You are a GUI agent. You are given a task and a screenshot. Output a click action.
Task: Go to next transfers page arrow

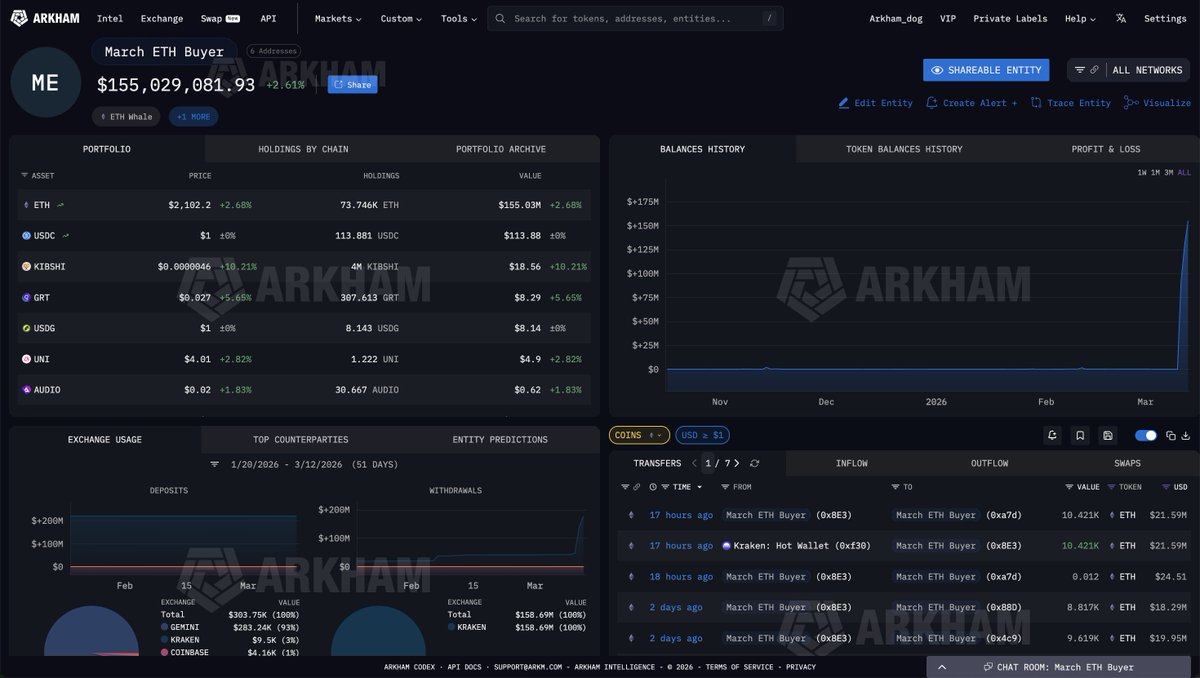coord(737,463)
